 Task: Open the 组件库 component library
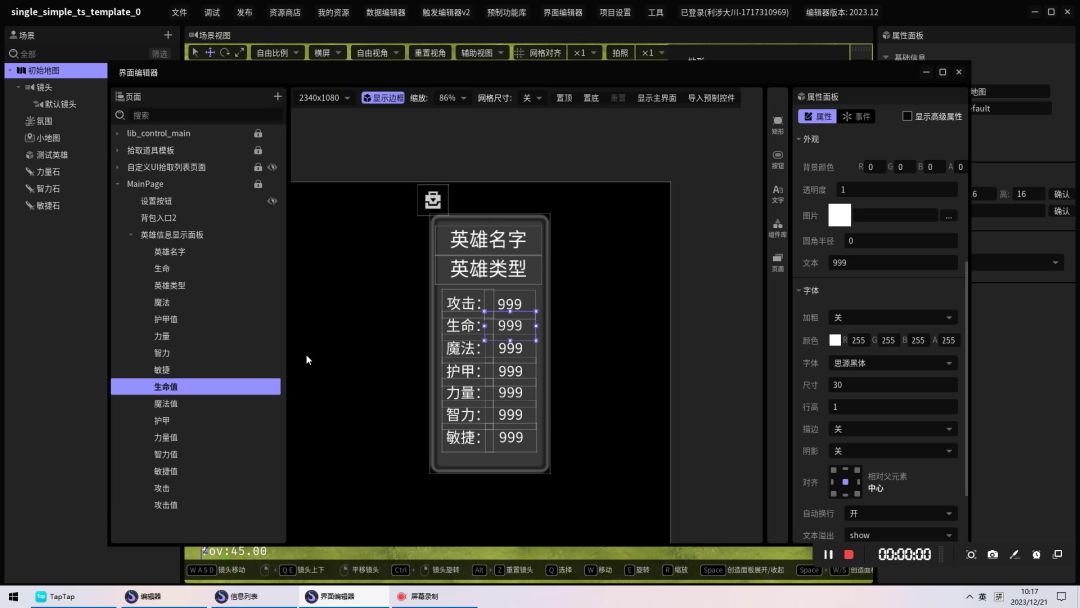point(777,226)
